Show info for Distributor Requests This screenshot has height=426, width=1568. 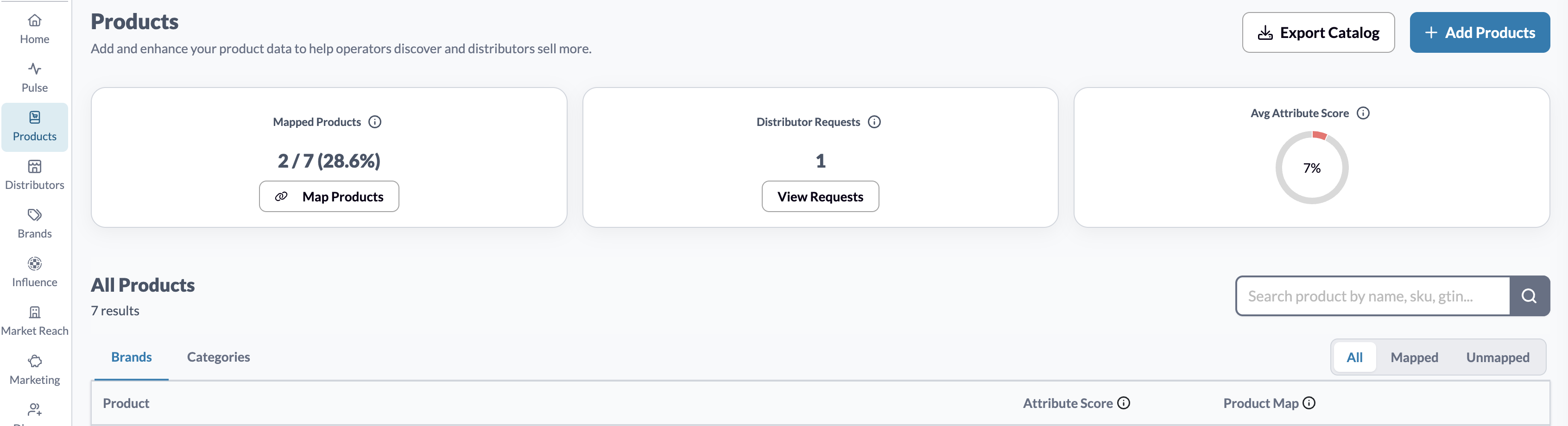[x=874, y=122]
